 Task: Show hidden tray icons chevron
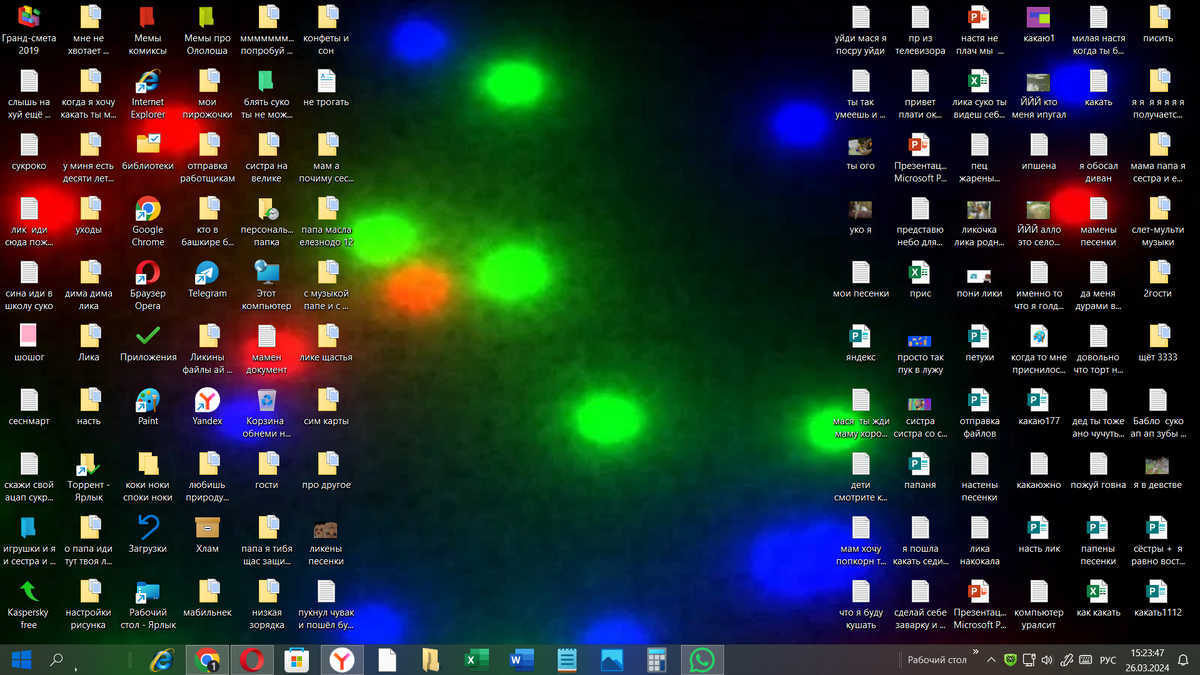(991, 660)
